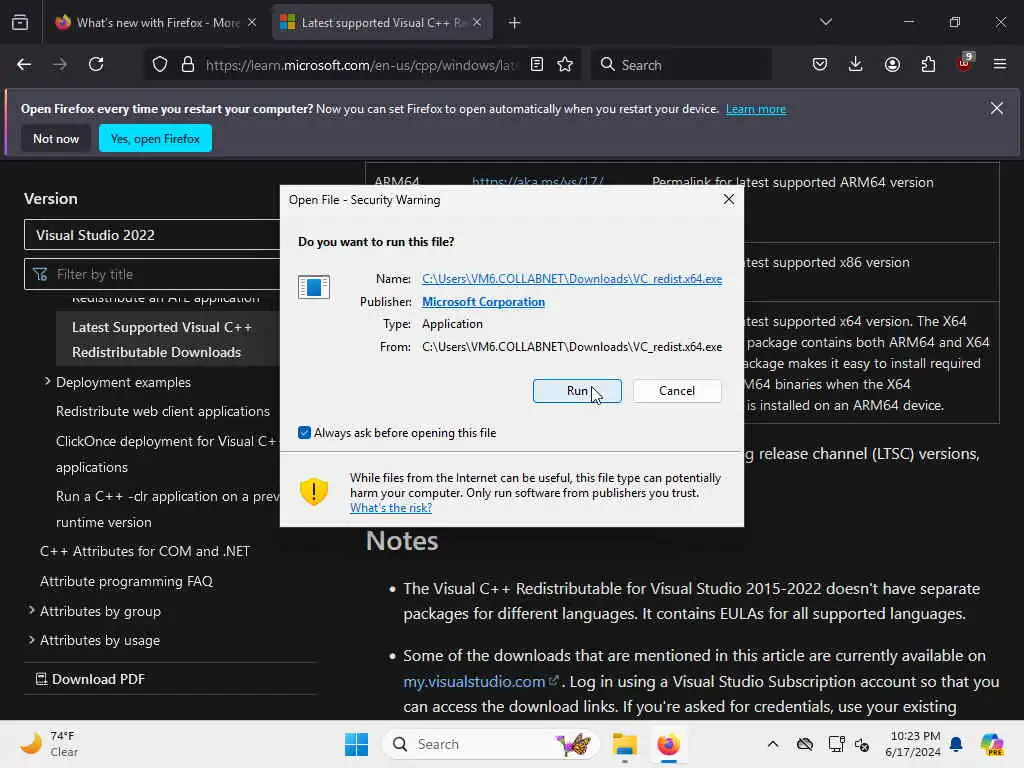Open ClickOnce deployment for Visual C++ applications

pos(167,454)
